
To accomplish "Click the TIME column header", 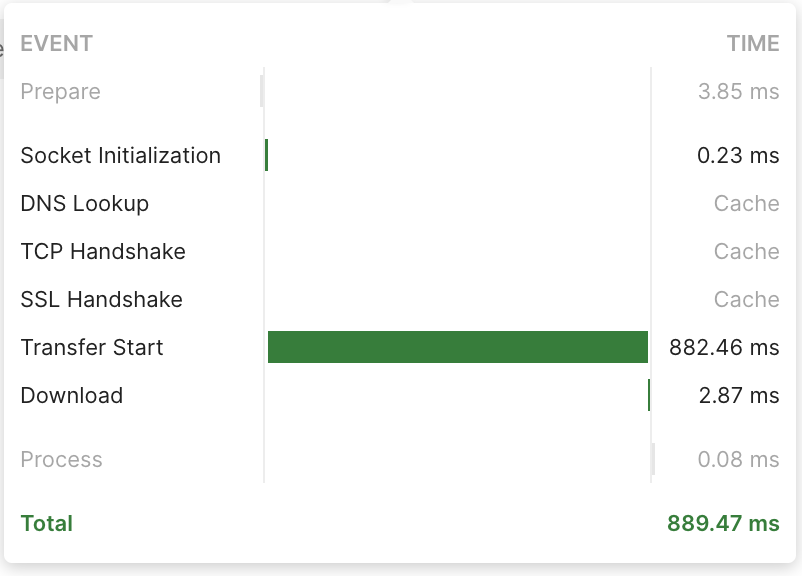I will (x=753, y=43).
